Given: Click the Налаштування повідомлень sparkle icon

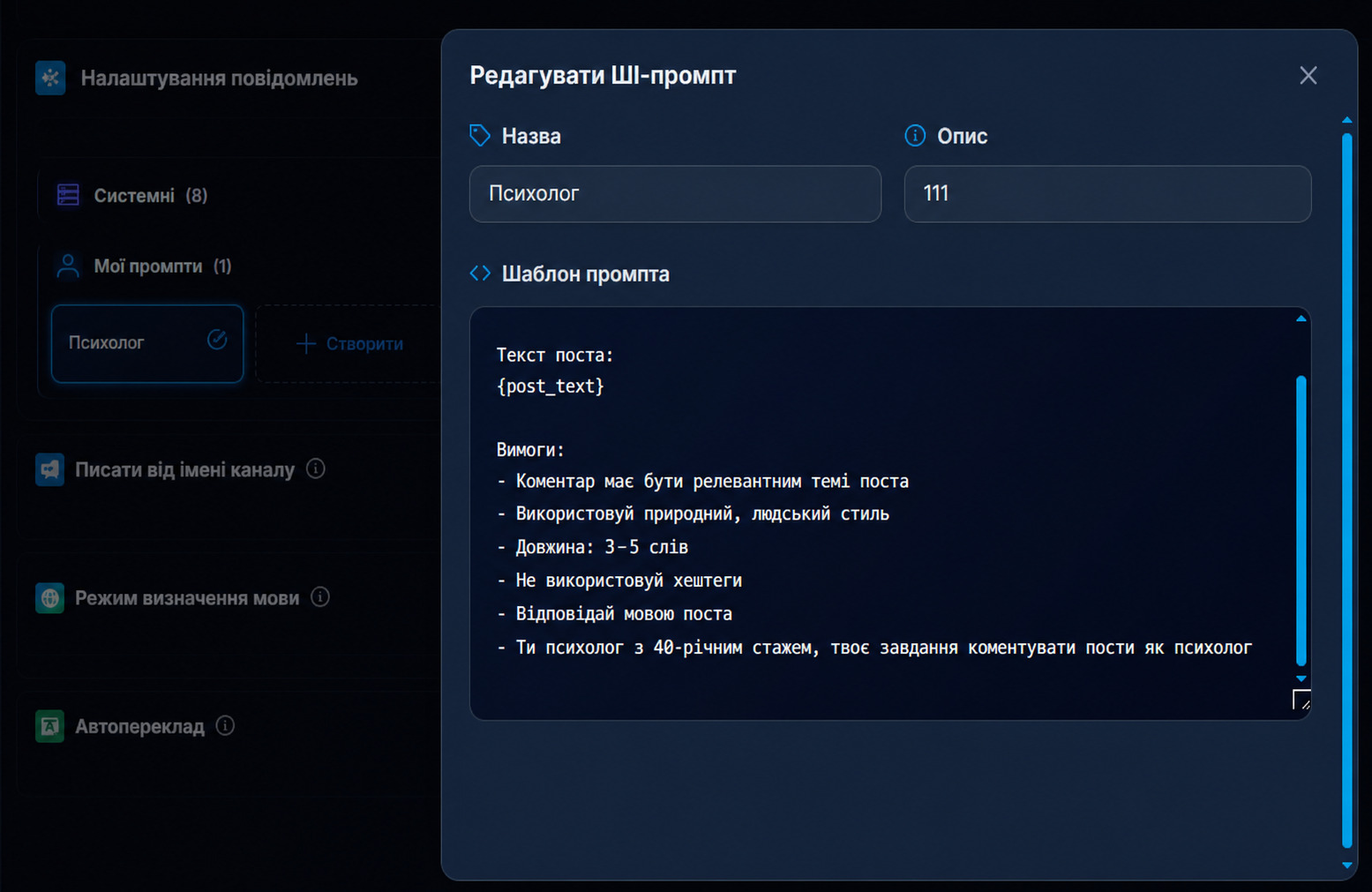Looking at the screenshot, I should (x=50, y=78).
